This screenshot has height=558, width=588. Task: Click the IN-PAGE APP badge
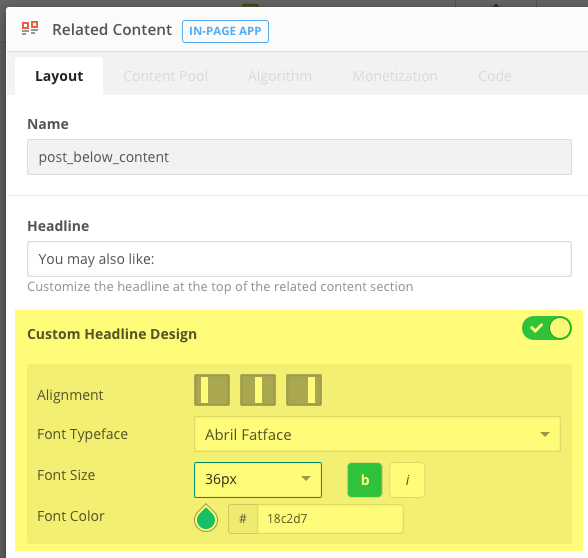coord(225,31)
